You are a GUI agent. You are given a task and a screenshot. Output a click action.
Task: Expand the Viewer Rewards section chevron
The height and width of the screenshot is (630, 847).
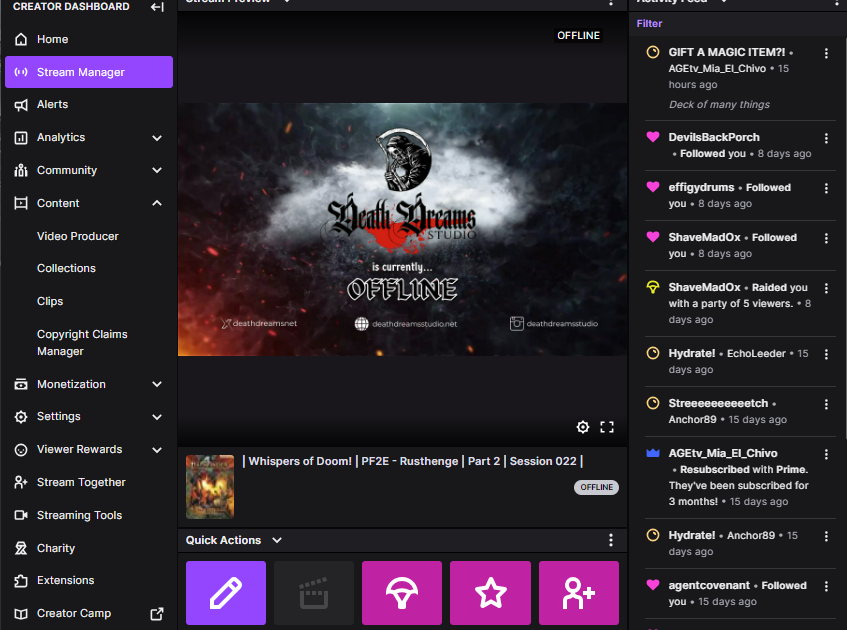157,450
